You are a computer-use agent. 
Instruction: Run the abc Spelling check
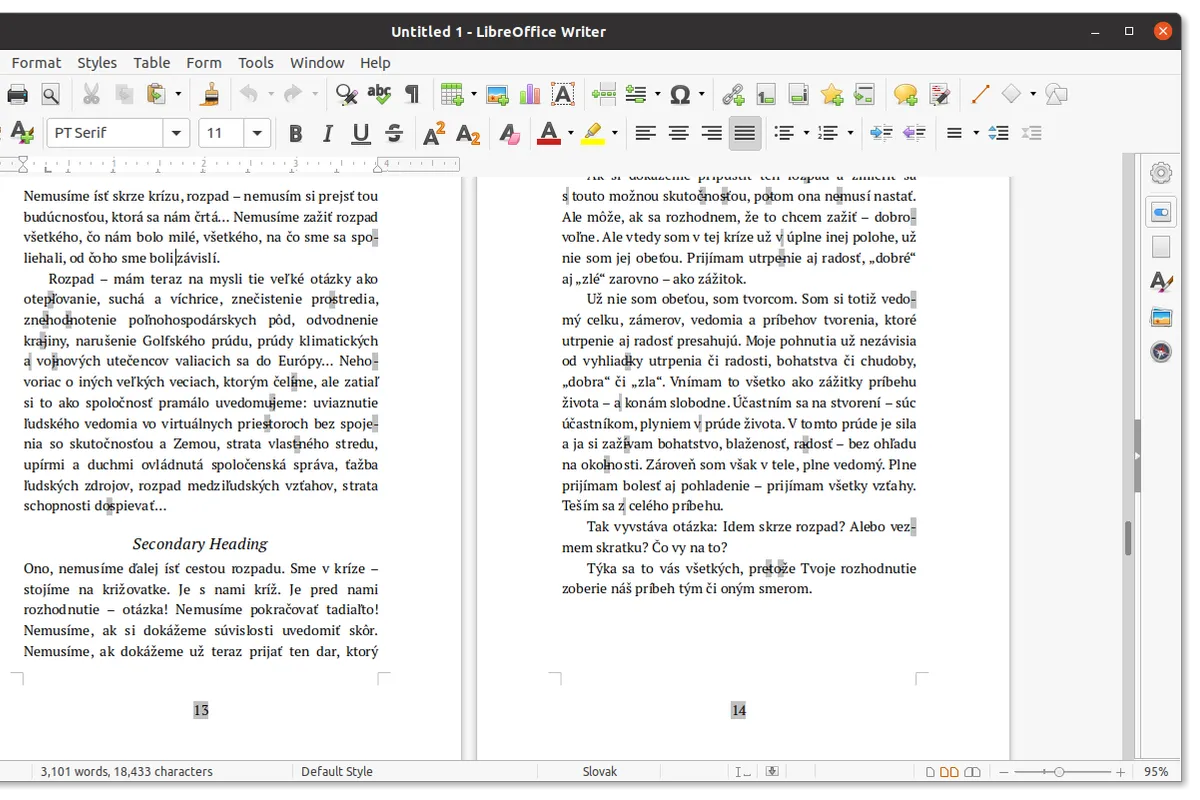(379, 95)
